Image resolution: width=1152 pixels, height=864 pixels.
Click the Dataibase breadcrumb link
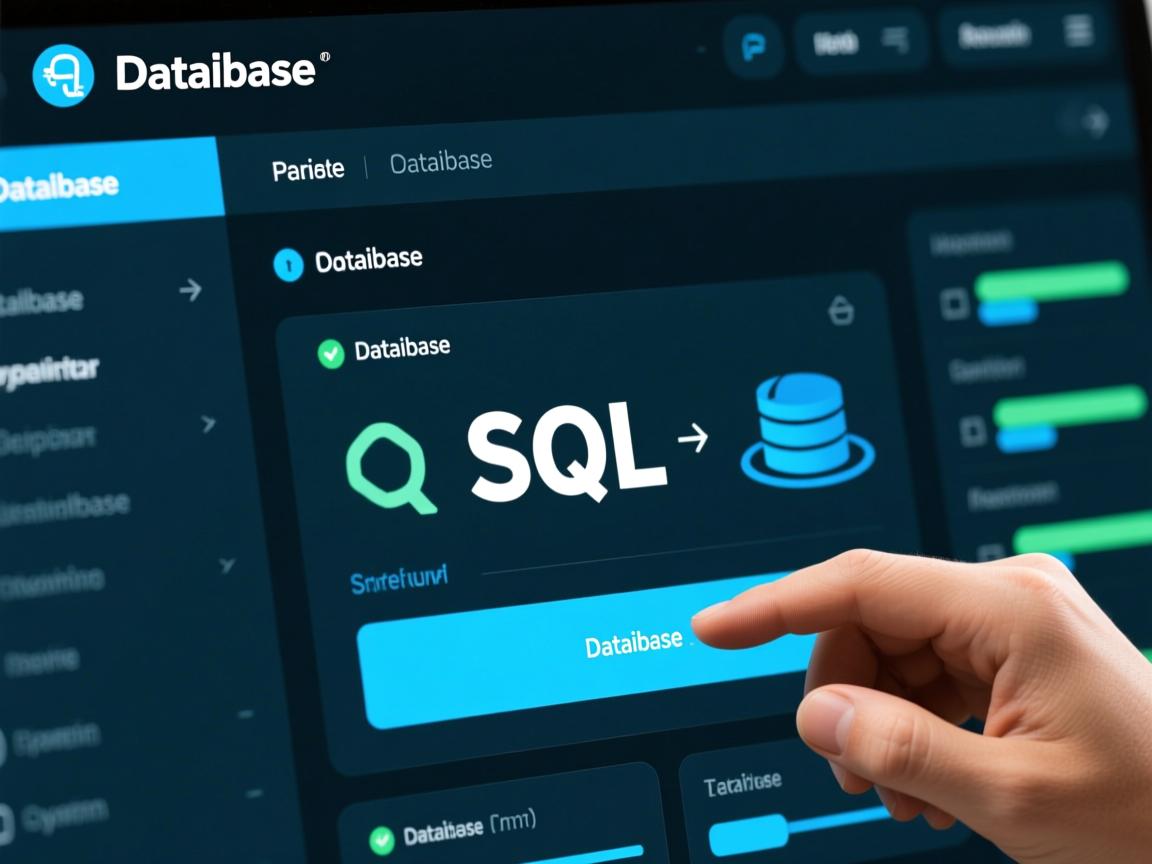[x=440, y=162]
